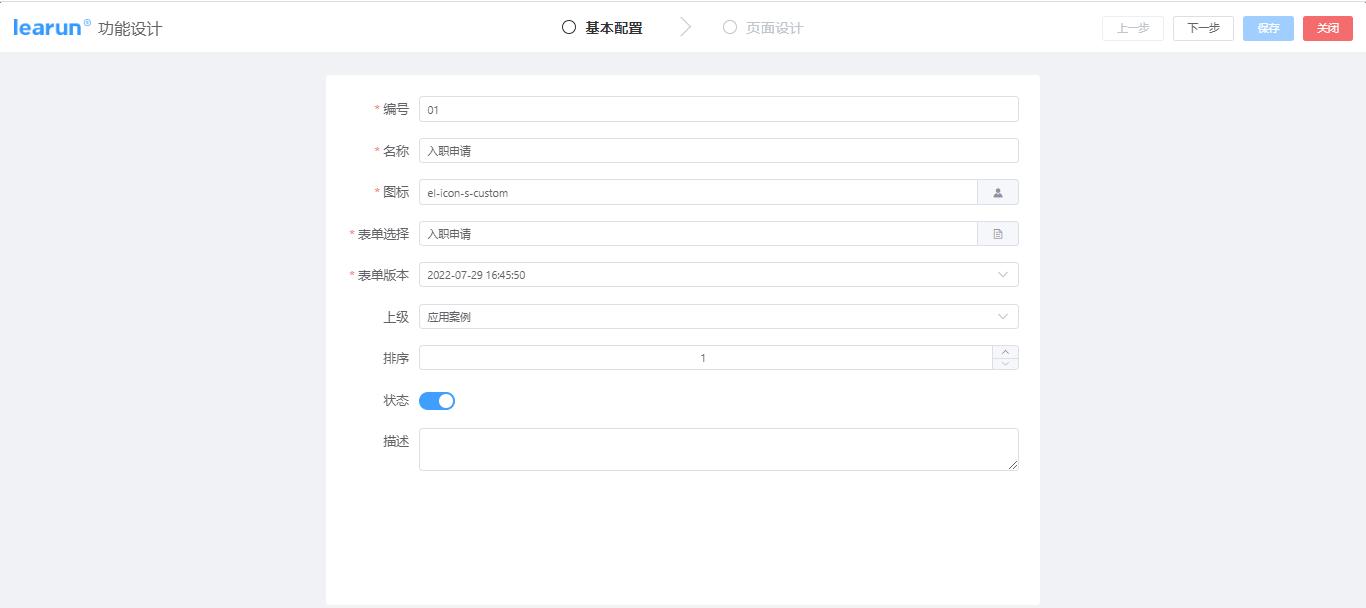Screen dimensions: 1366x608
Task: Click the arrow icon between the two steps
Action: 686,28
